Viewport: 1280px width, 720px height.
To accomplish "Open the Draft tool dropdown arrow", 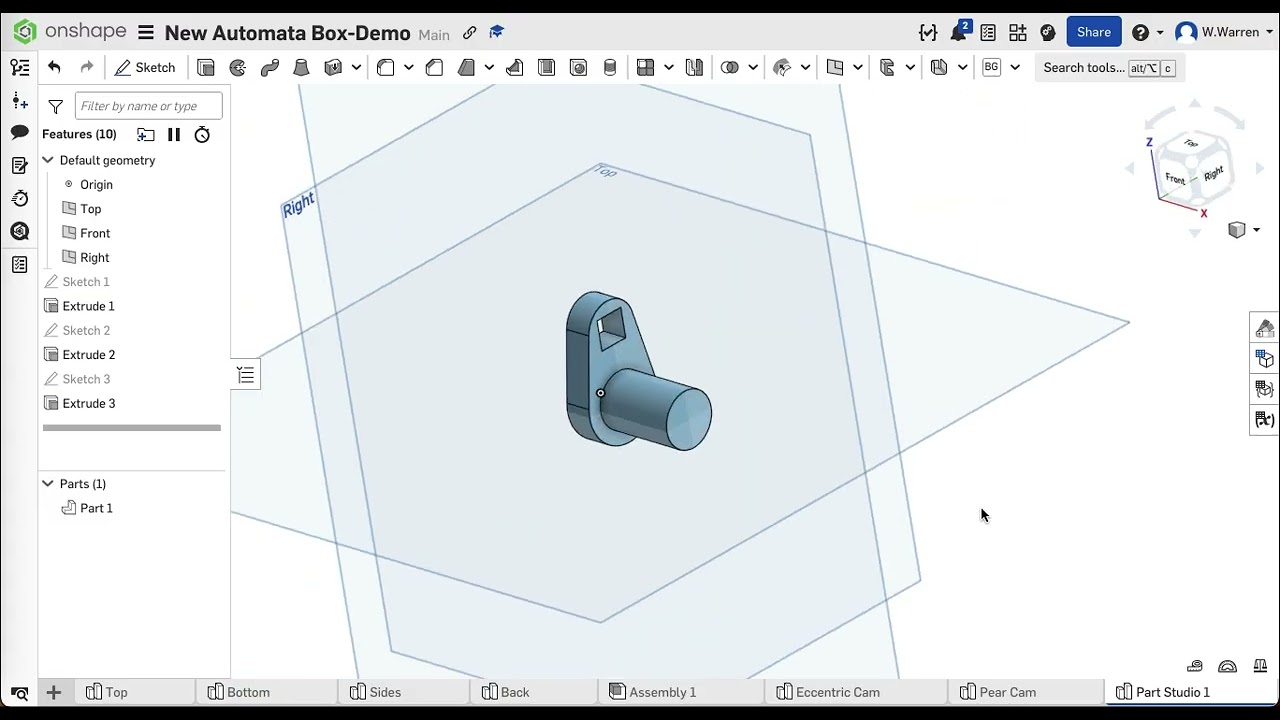I will click(489, 67).
